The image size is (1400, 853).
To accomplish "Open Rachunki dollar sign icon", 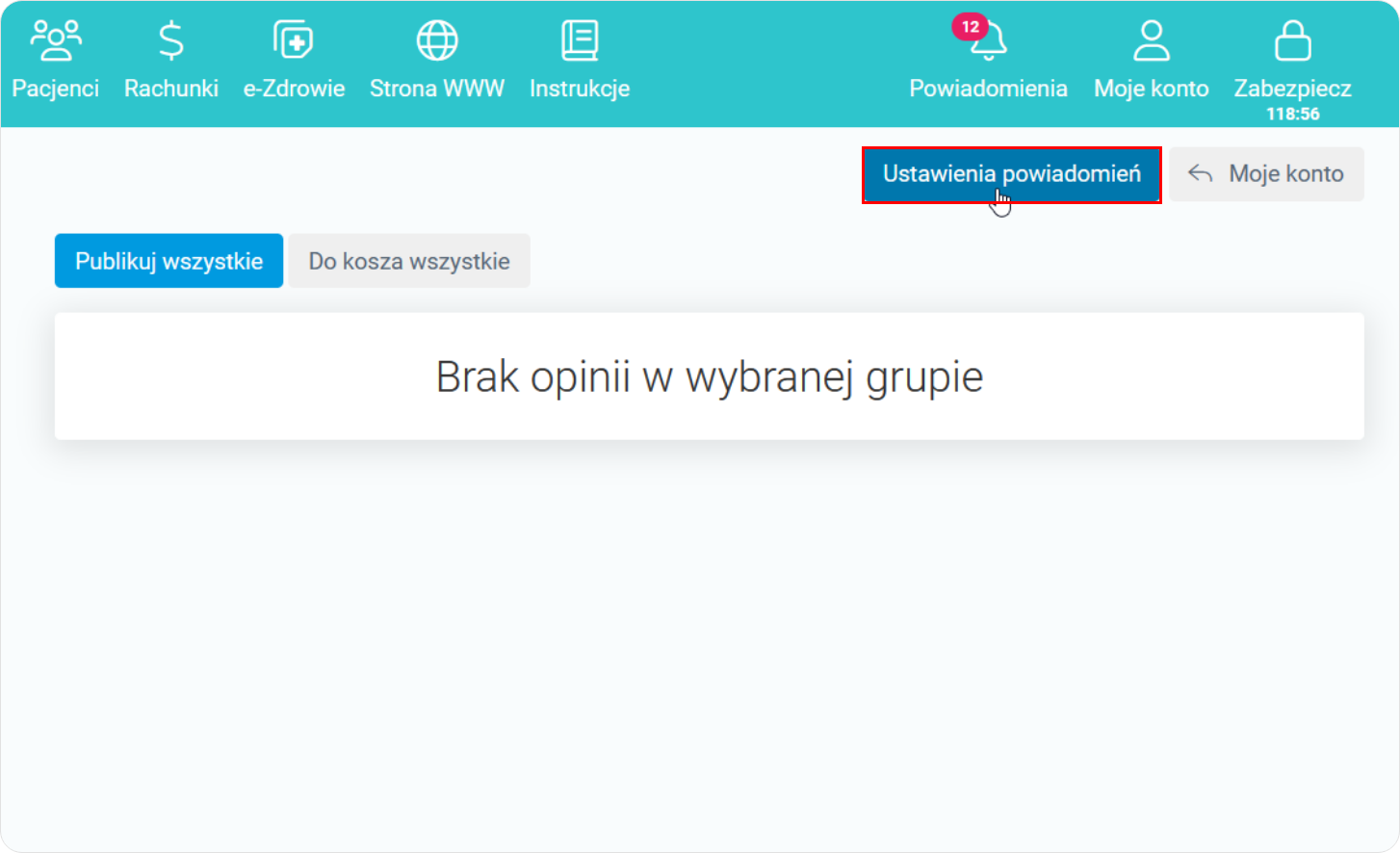I will 171,40.
